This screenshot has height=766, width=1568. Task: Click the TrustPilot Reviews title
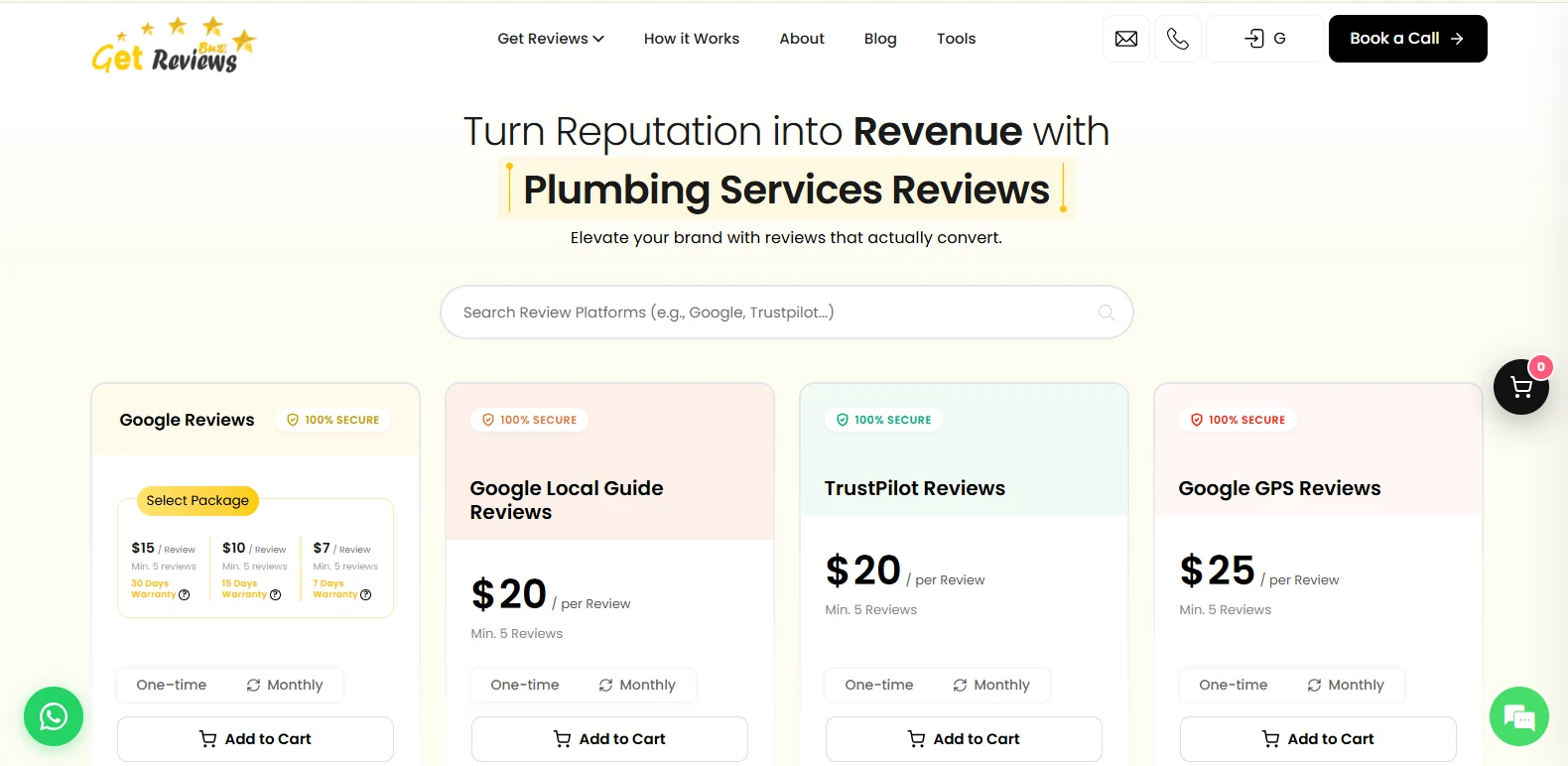pos(915,488)
